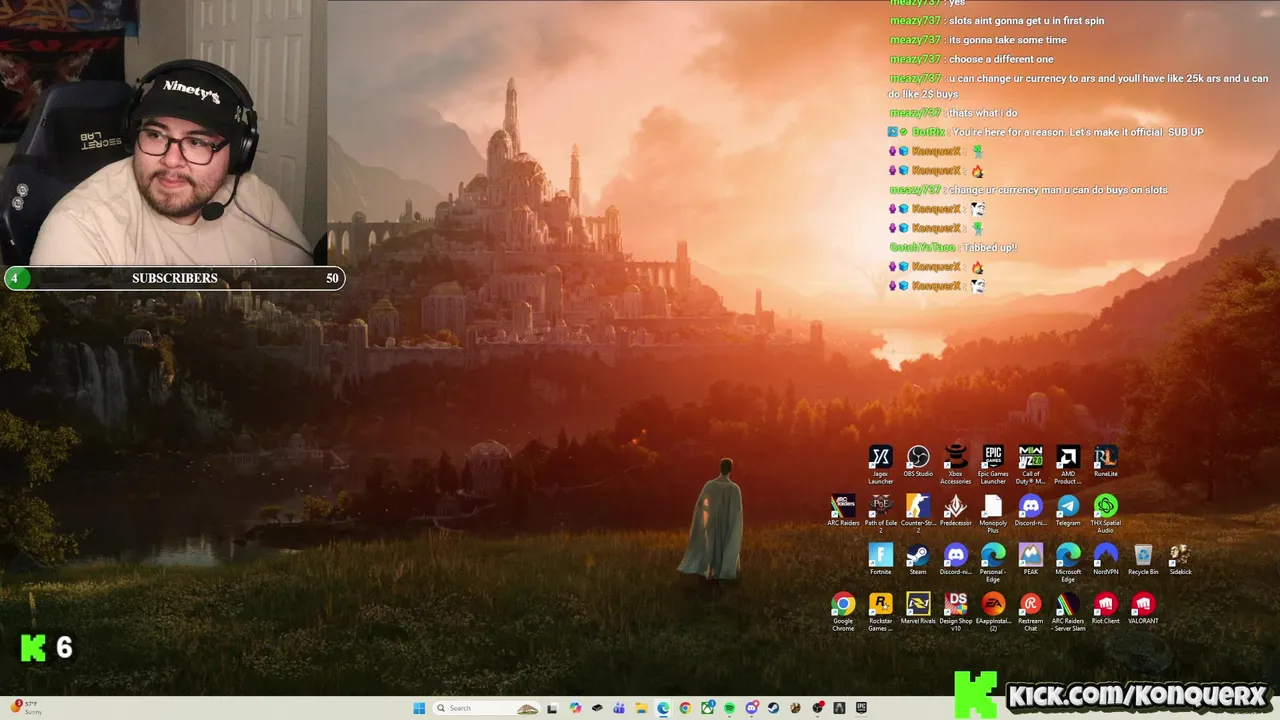Open Steam from the taskbar
Viewport: 1280px width, 720px height.
coord(773,708)
